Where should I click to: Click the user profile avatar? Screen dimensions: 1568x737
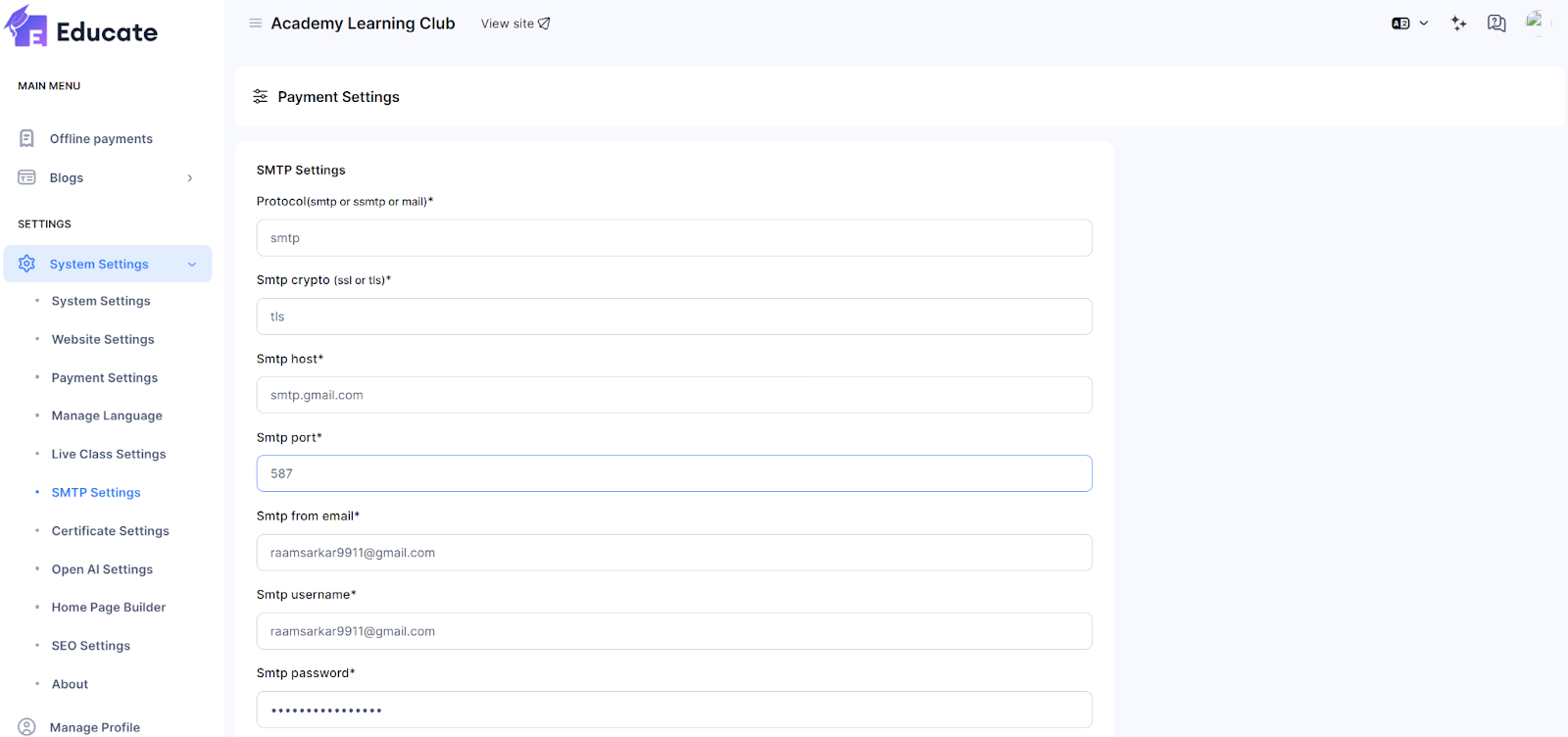1536,22
